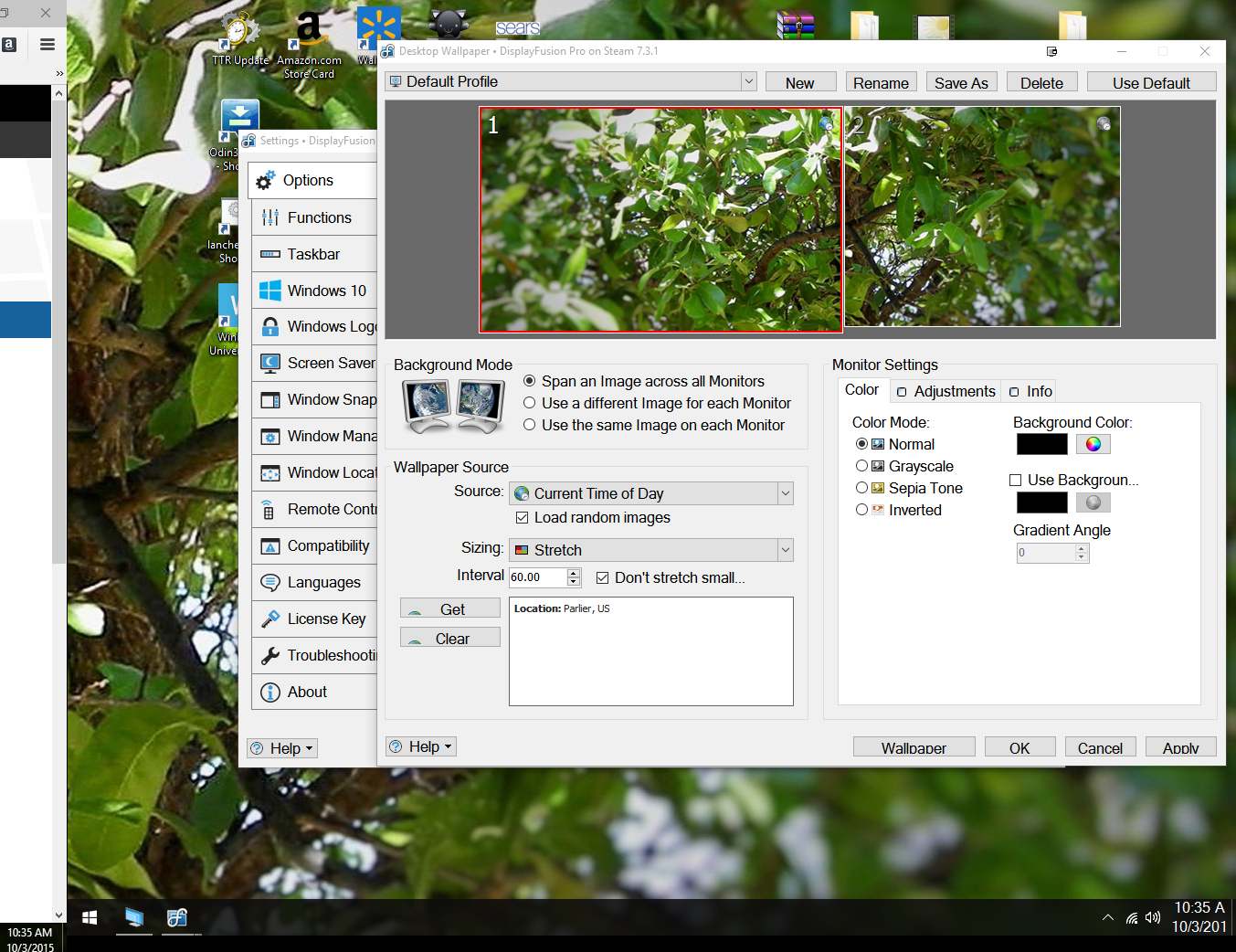This screenshot has width=1236, height=952.
Task: Click the Functions icon in settings sidebar
Action: (x=270, y=217)
